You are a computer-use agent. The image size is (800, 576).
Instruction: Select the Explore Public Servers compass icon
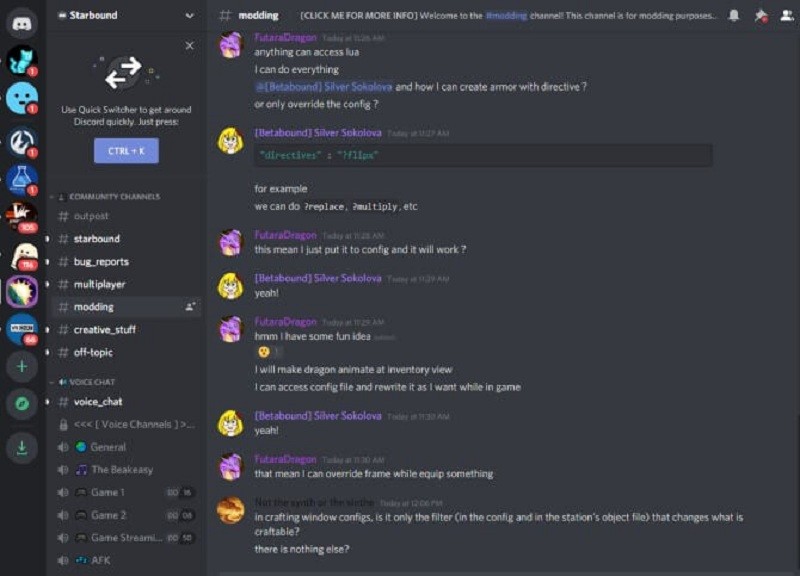[21, 404]
